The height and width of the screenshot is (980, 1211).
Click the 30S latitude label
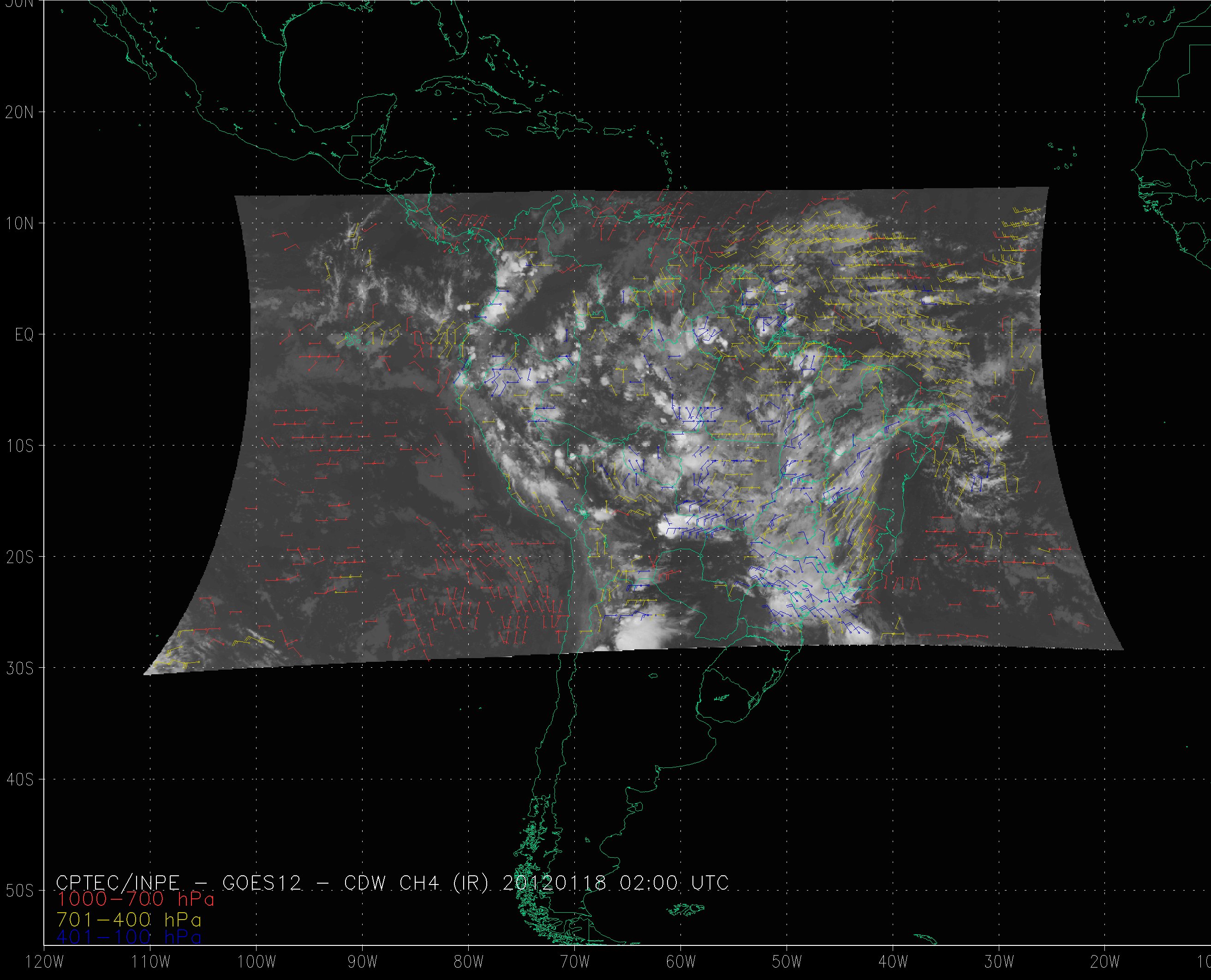(x=19, y=668)
